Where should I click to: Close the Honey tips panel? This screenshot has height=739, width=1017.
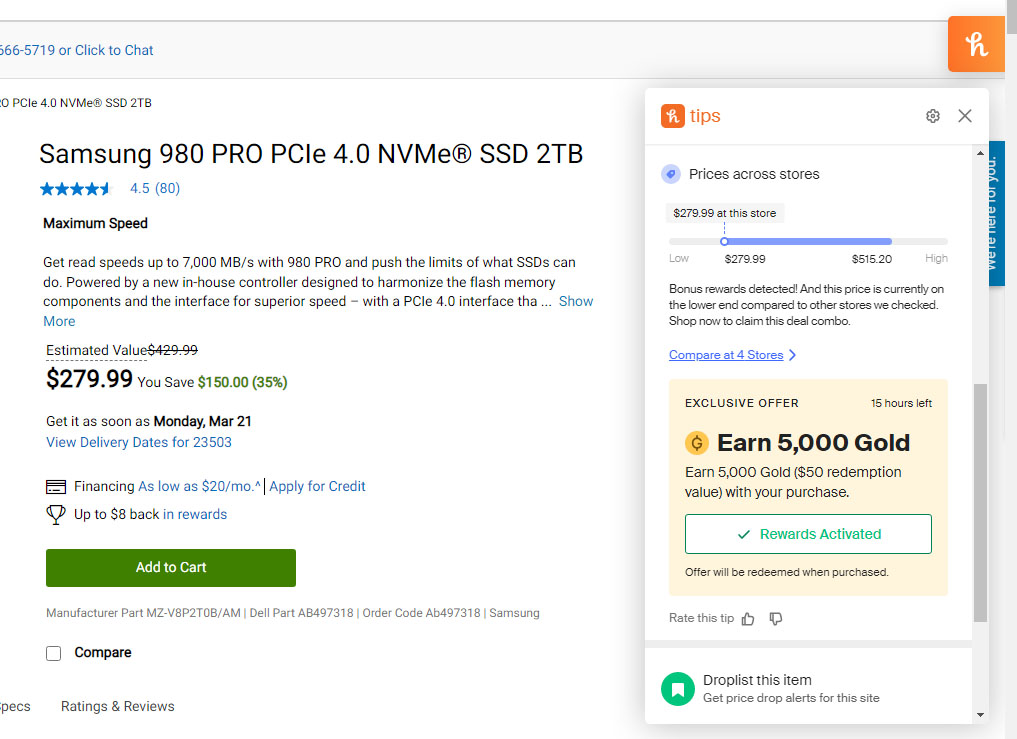(x=965, y=116)
